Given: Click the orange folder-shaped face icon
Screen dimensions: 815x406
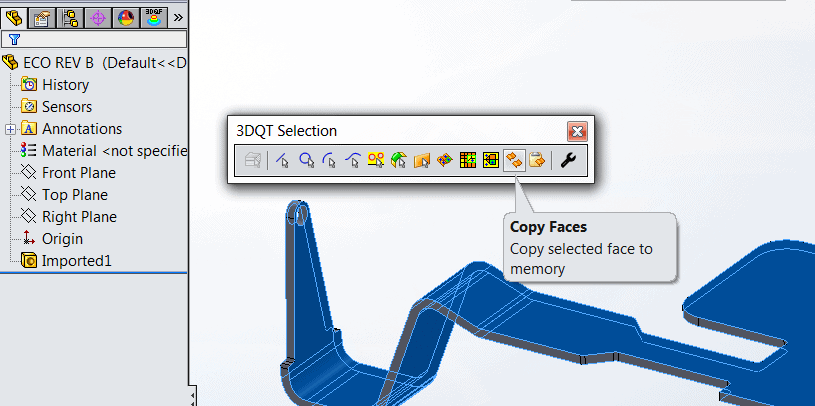Looking at the screenshot, I should point(421,159).
